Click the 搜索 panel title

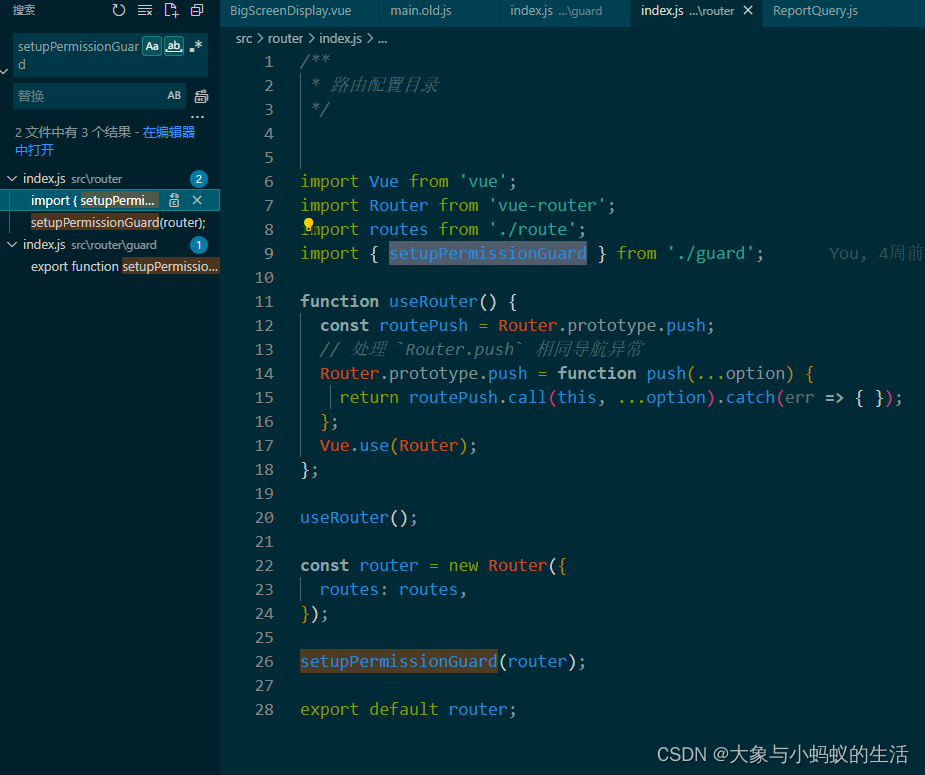click(x=24, y=10)
